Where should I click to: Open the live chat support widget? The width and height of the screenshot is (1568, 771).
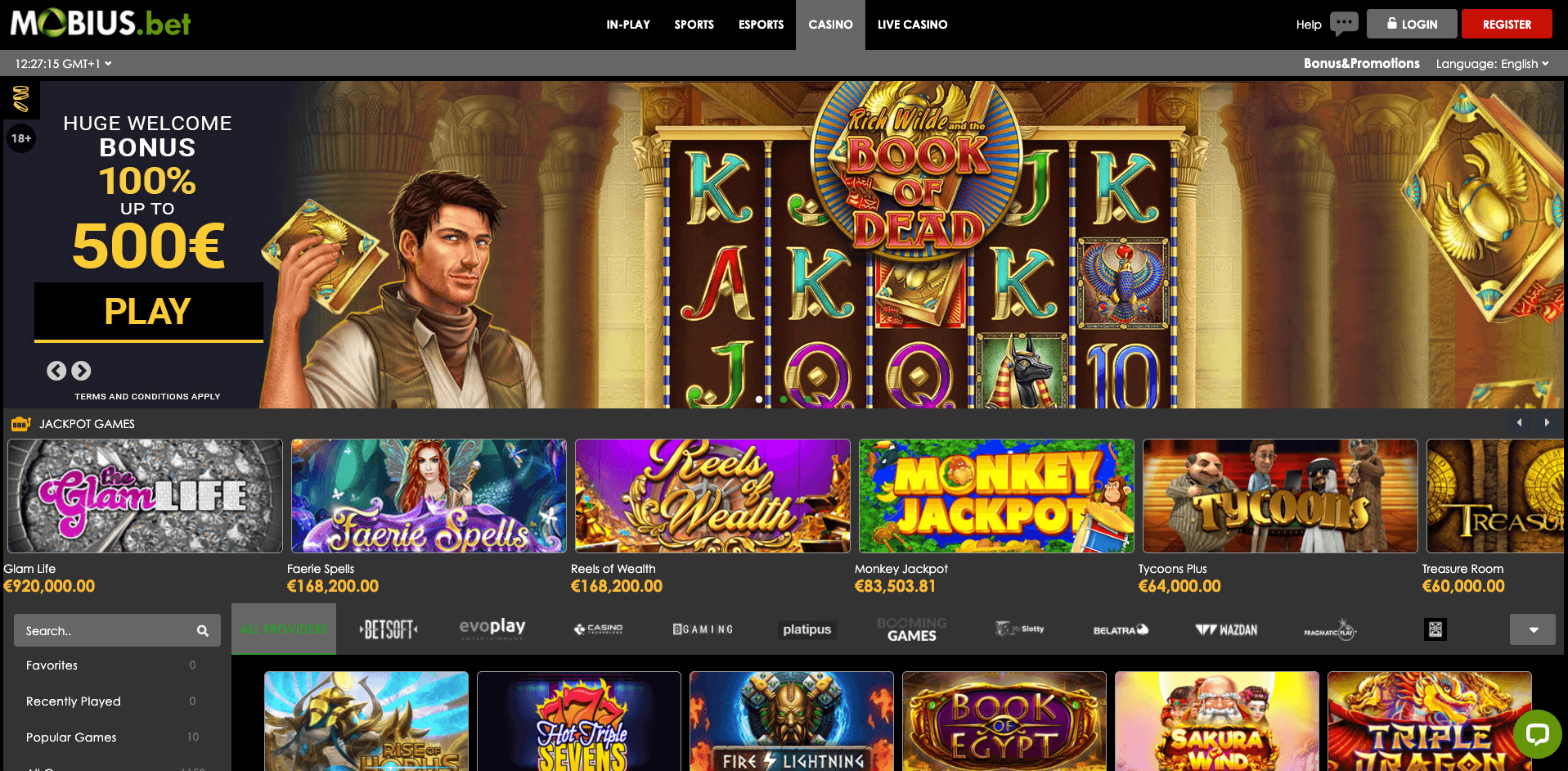tap(1537, 733)
